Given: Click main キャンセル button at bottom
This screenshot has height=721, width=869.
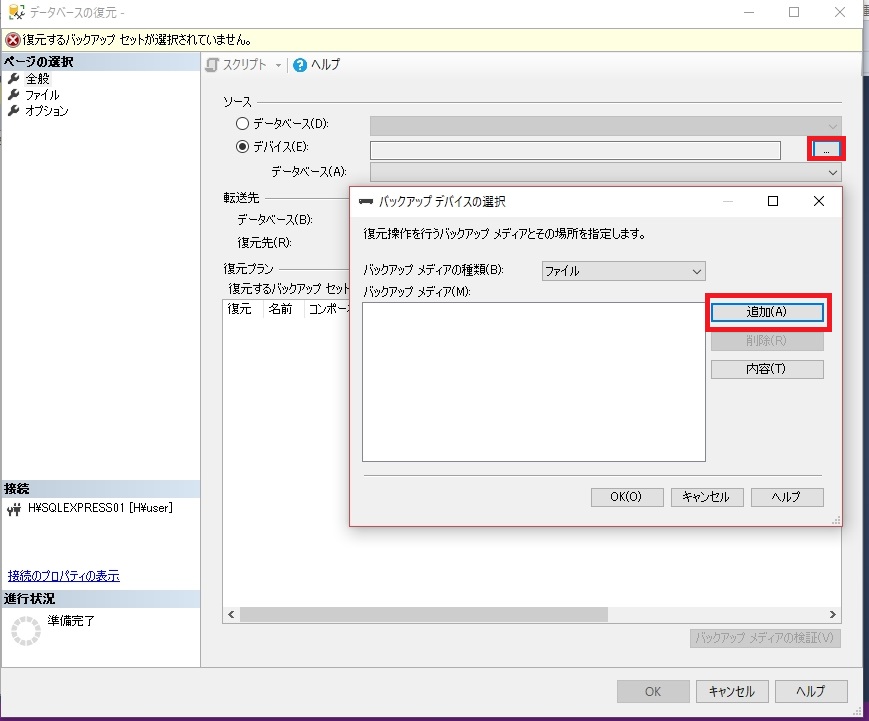Looking at the screenshot, I should pos(732,692).
